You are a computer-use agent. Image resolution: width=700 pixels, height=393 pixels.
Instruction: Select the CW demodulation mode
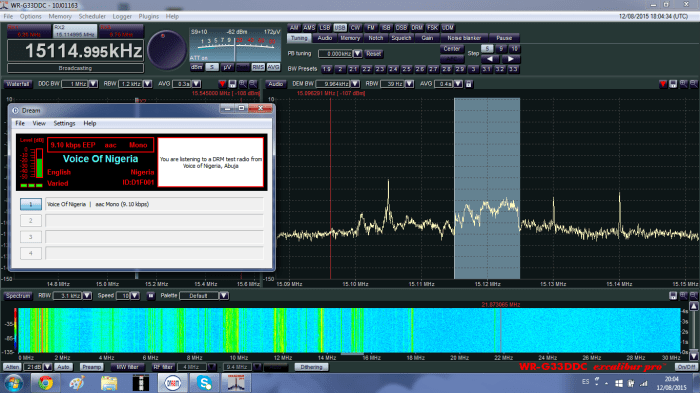pos(355,28)
